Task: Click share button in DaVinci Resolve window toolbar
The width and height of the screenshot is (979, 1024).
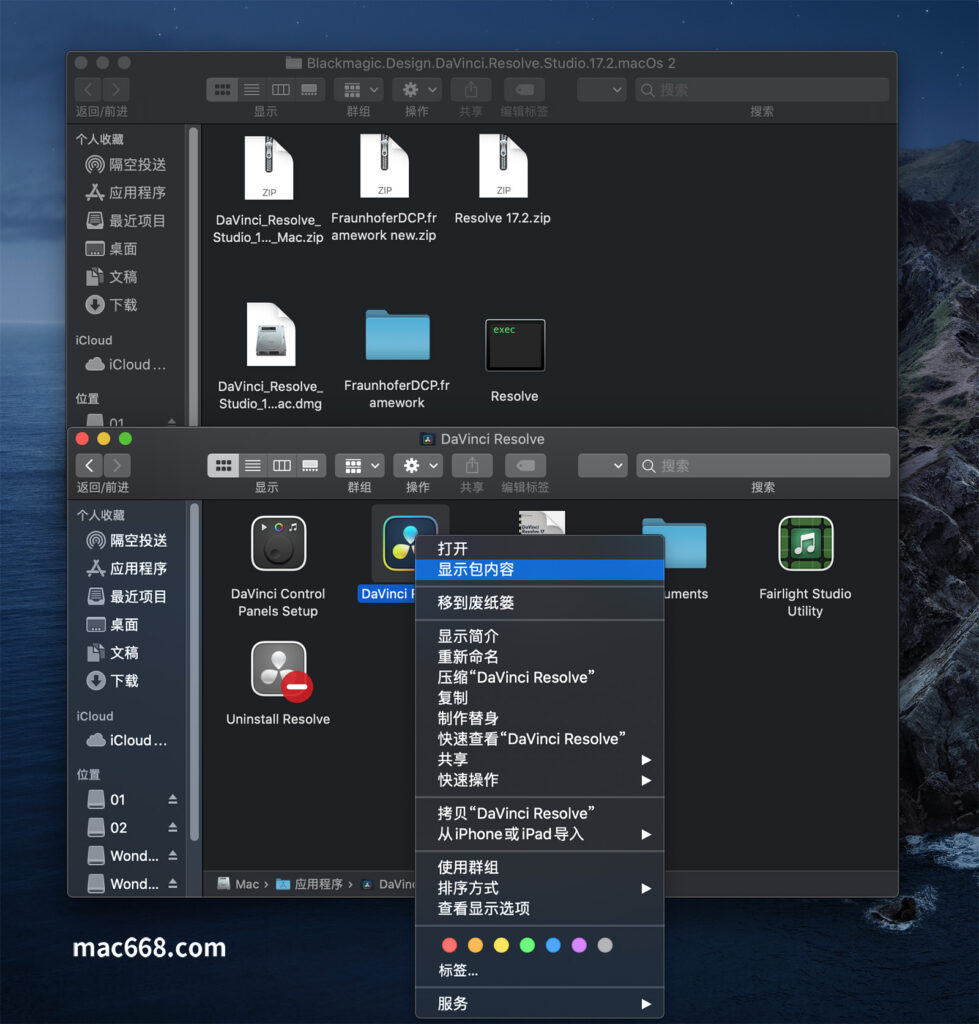Action: click(x=472, y=466)
